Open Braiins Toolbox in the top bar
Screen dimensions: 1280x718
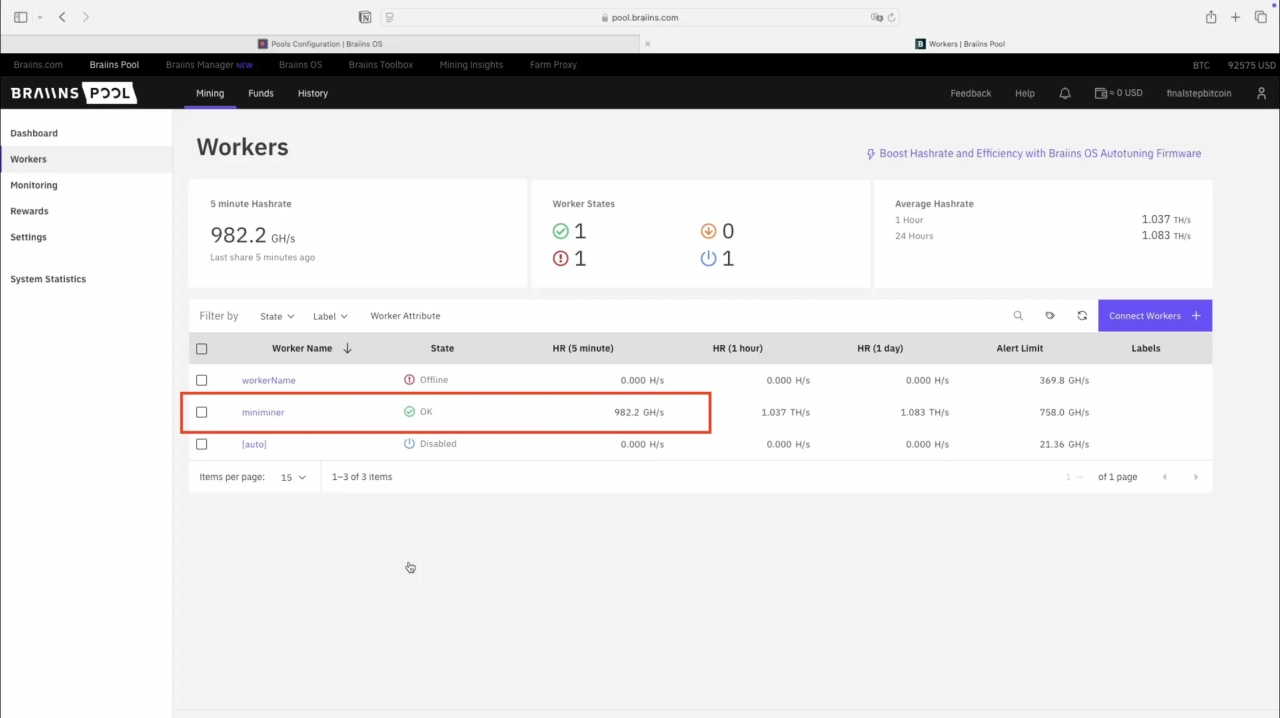(381, 65)
